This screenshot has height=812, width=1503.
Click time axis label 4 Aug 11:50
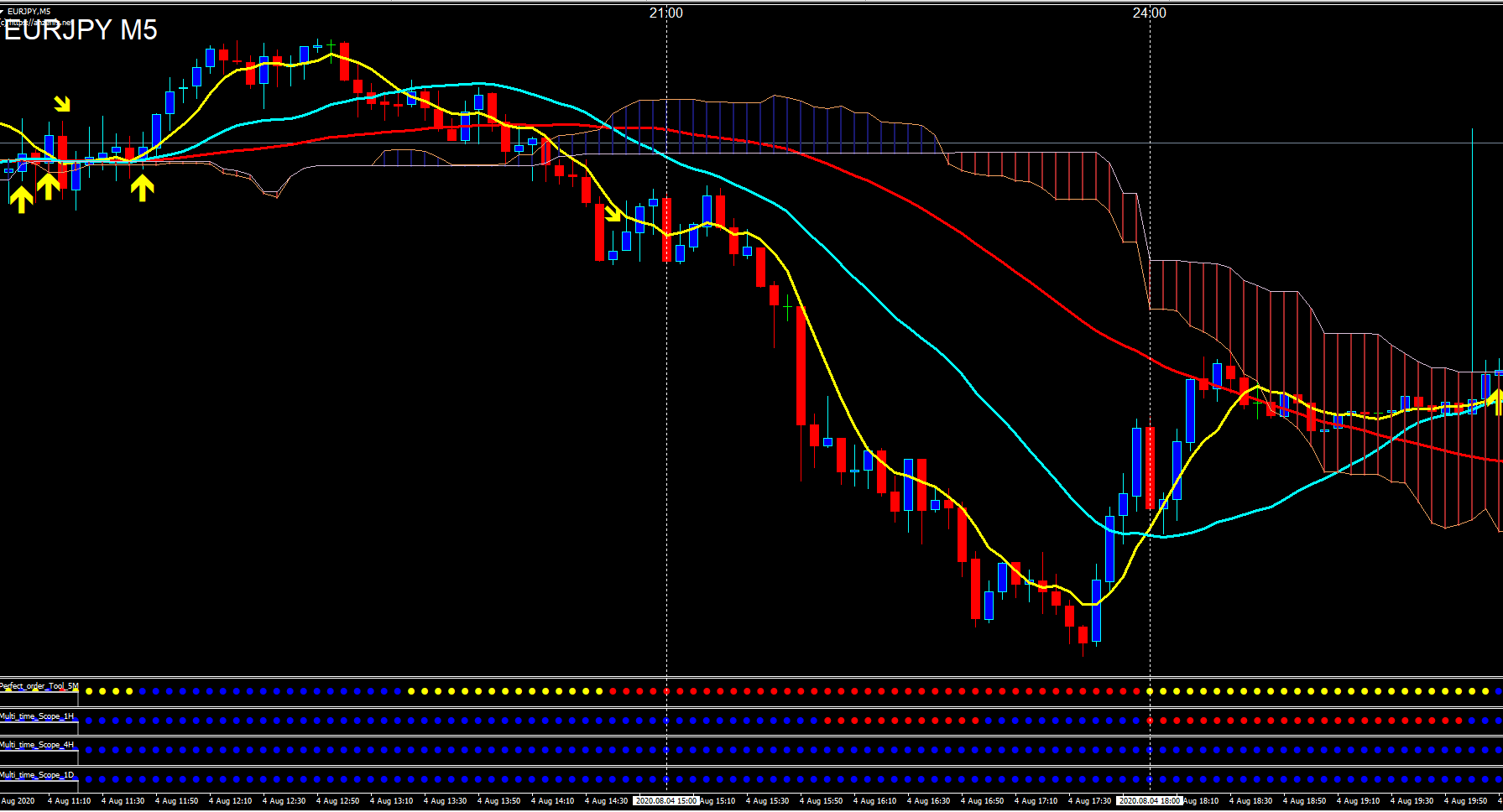pos(176,801)
